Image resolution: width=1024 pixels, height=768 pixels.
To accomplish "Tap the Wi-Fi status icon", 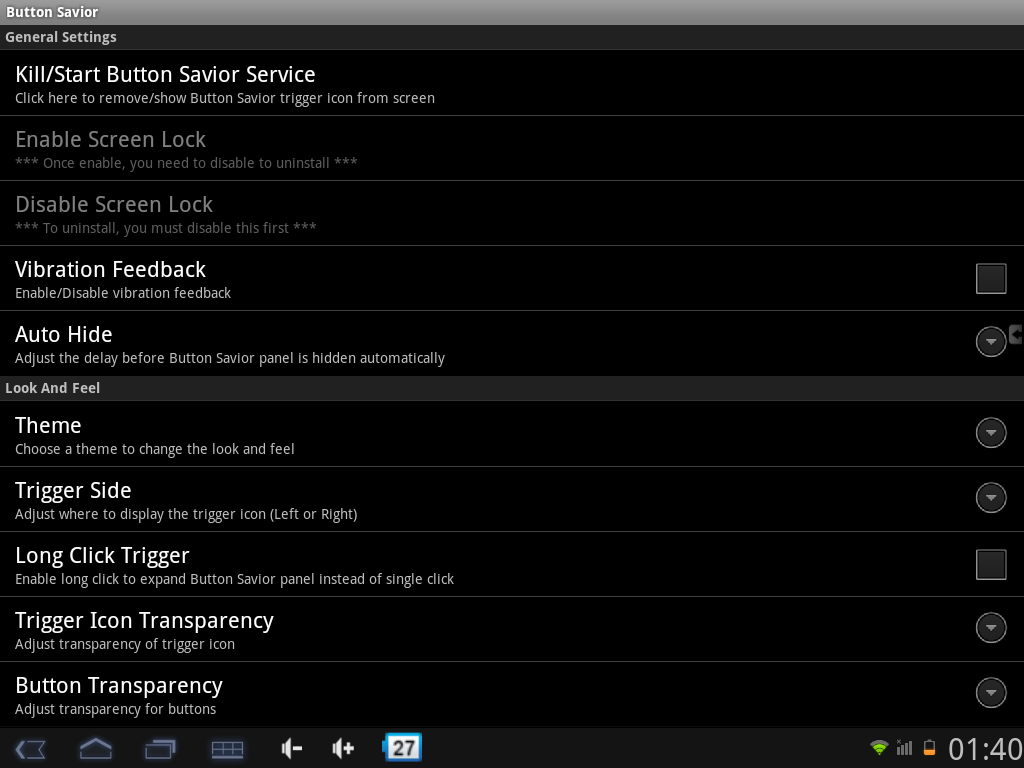I will click(879, 747).
